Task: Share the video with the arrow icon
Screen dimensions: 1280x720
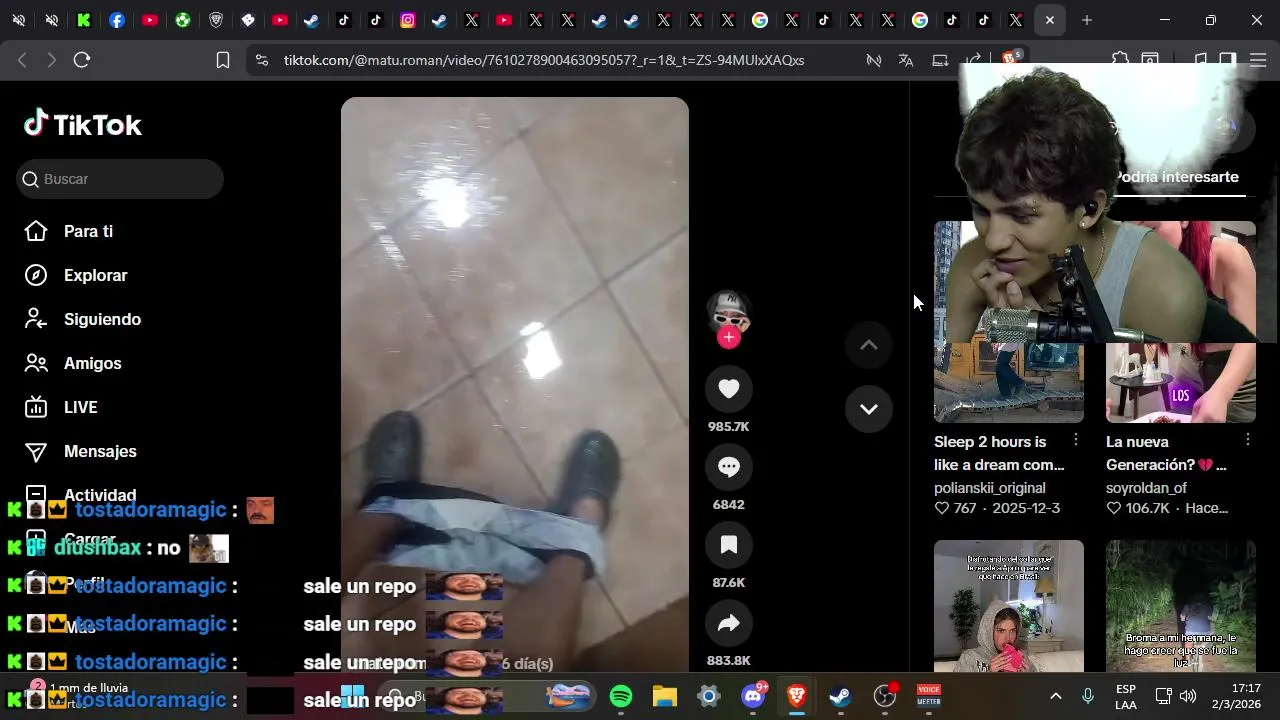Action: pyautogui.click(x=729, y=623)
